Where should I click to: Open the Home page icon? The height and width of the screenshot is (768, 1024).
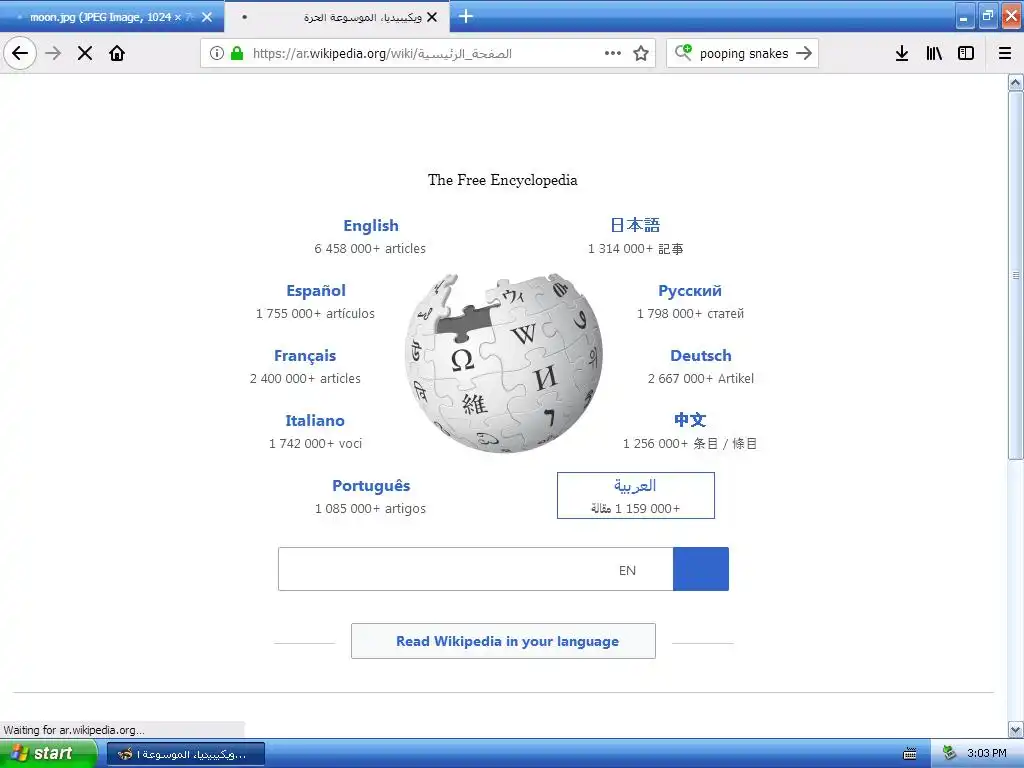[117, 53]
